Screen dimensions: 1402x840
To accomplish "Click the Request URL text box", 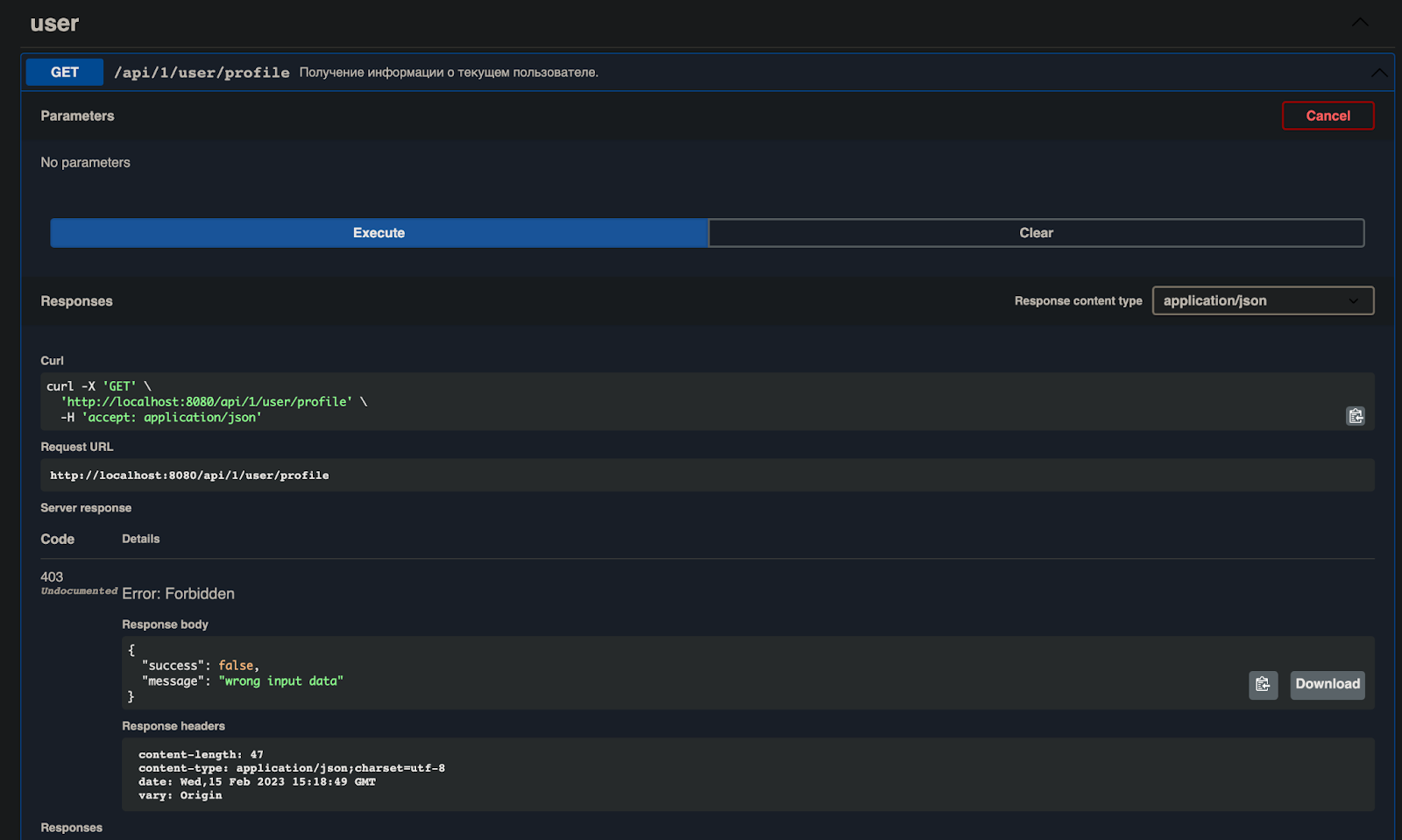I will pos(613,476).
